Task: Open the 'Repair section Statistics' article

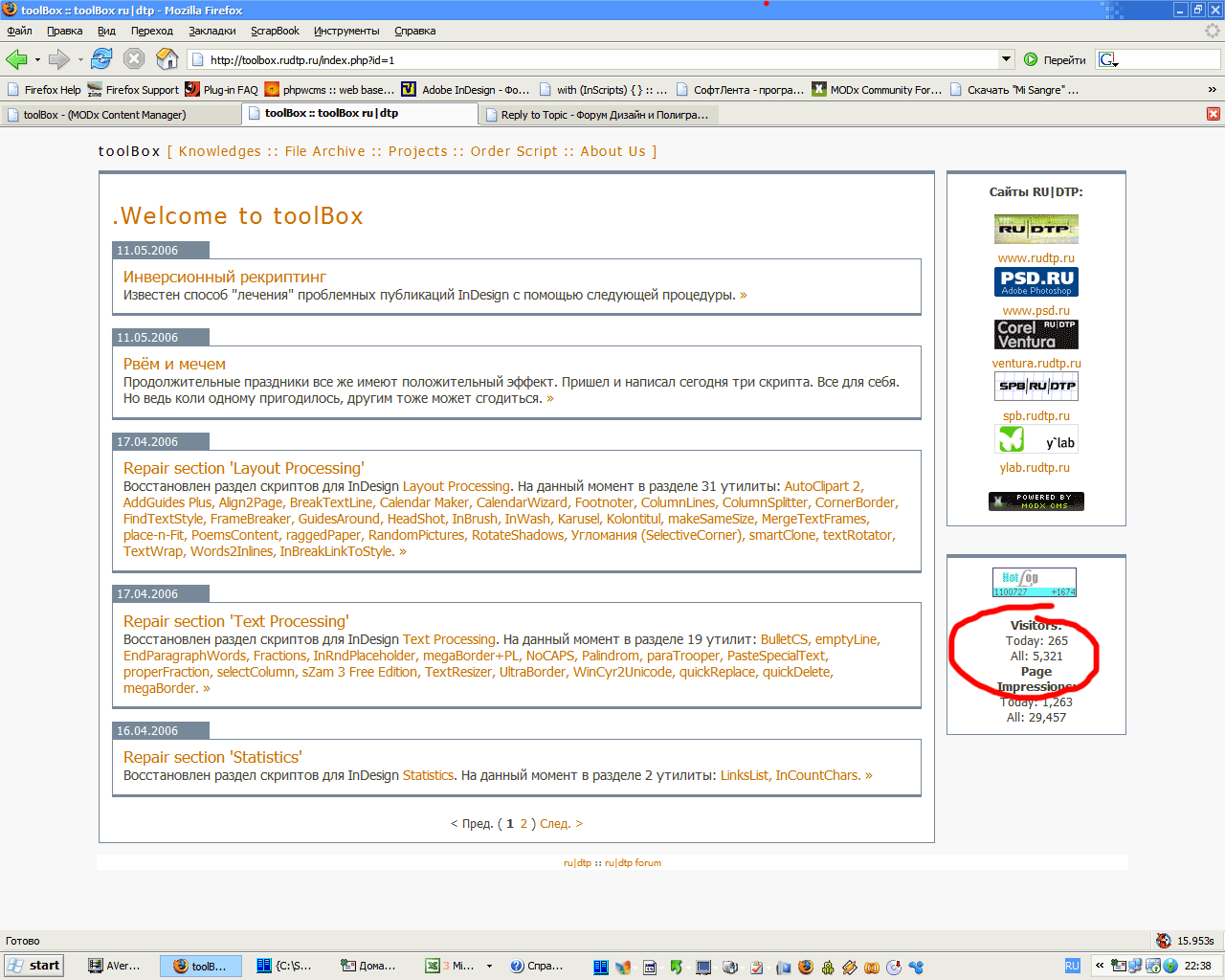Action: click(x=212, y=757)
